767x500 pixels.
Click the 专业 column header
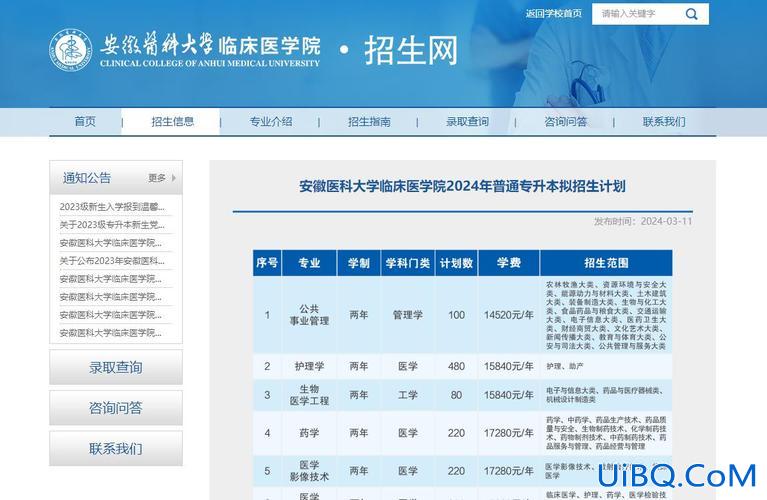pos(309,263)
